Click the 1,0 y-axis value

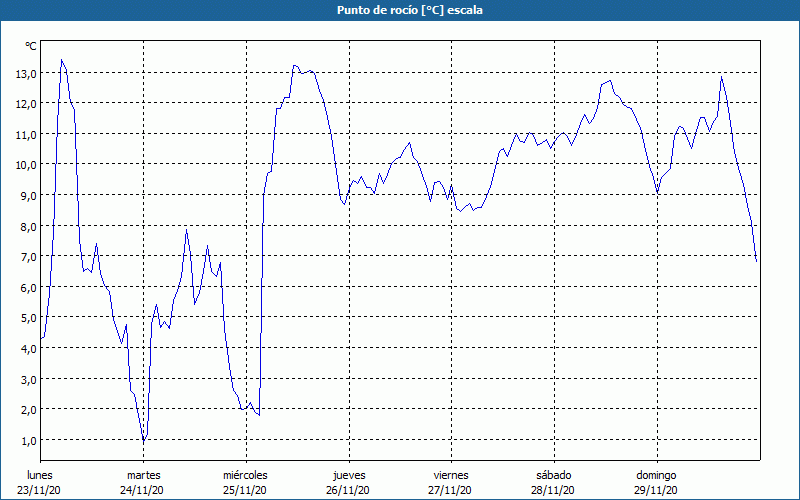coord(29,441)
